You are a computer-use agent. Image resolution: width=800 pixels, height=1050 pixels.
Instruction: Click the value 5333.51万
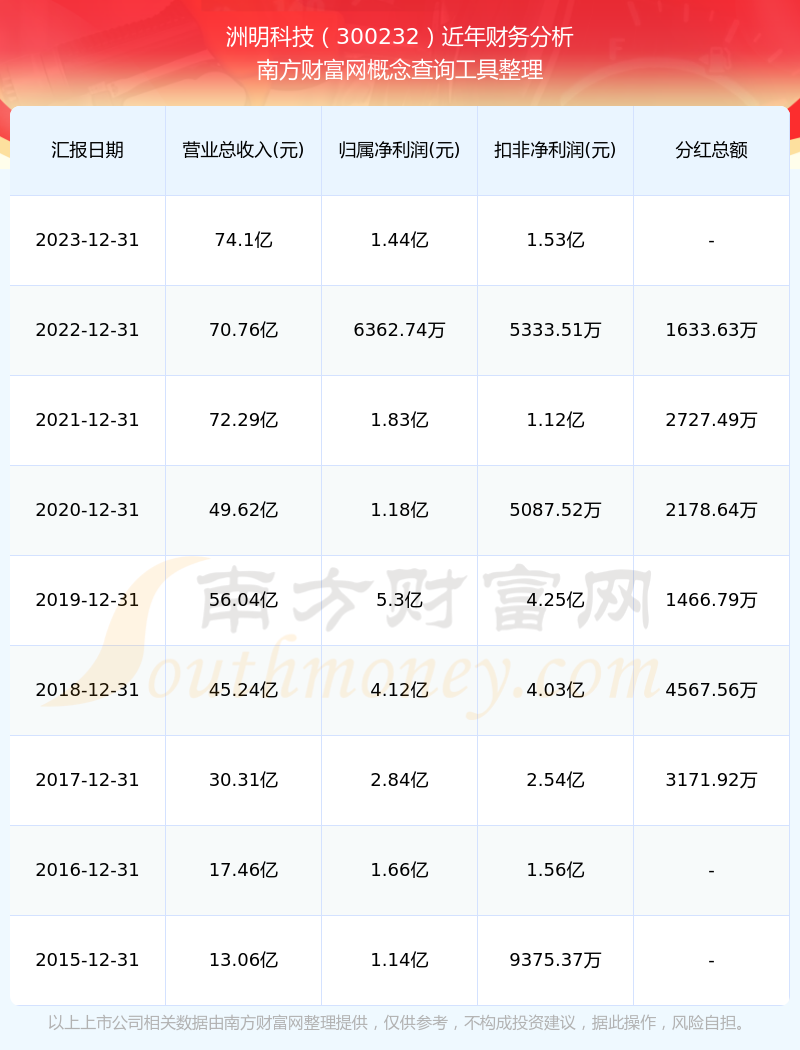[556, 330]
